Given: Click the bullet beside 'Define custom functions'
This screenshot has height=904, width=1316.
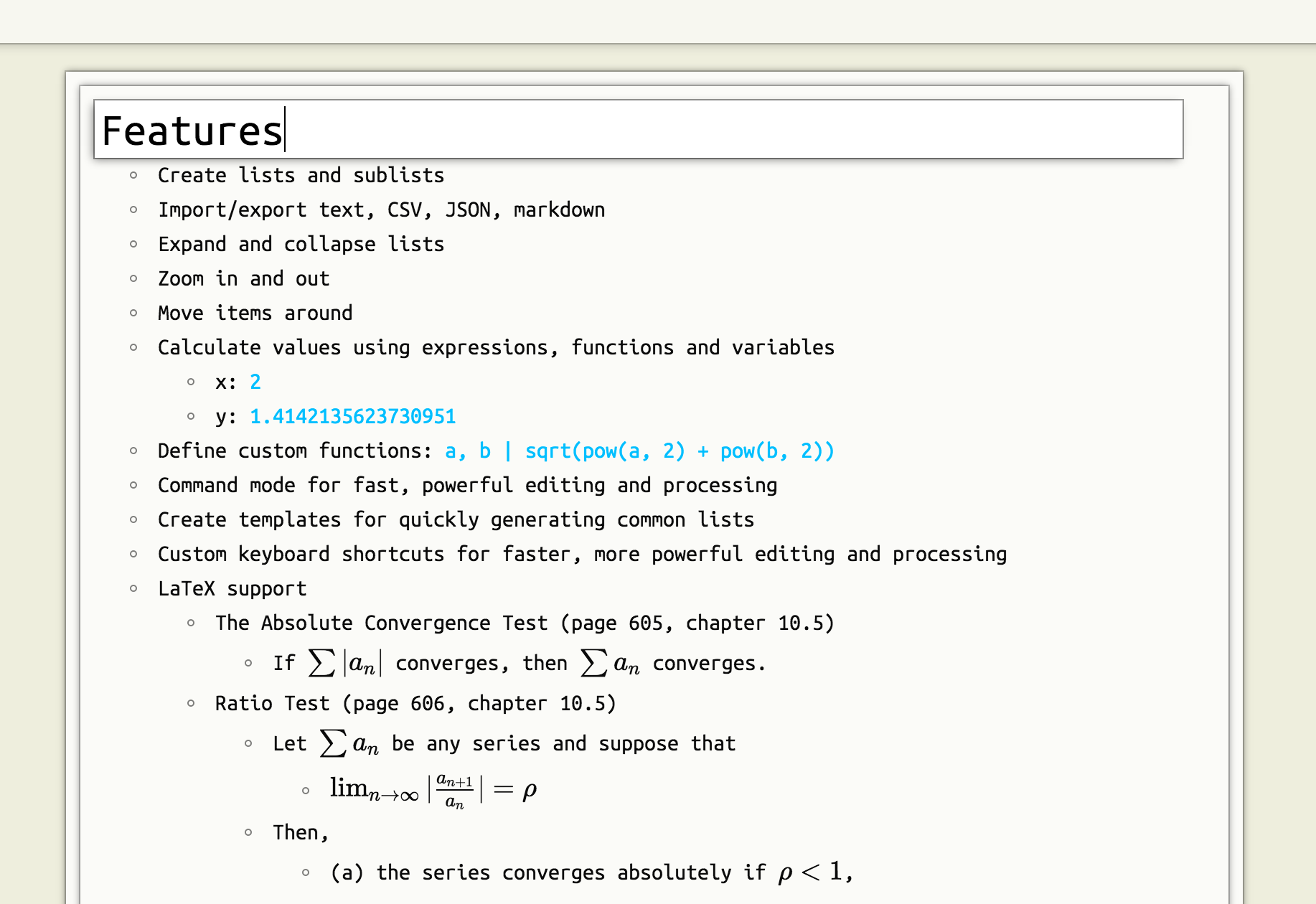Looking at the screenshot, I should pyautogui.click(x=133, y=451).
